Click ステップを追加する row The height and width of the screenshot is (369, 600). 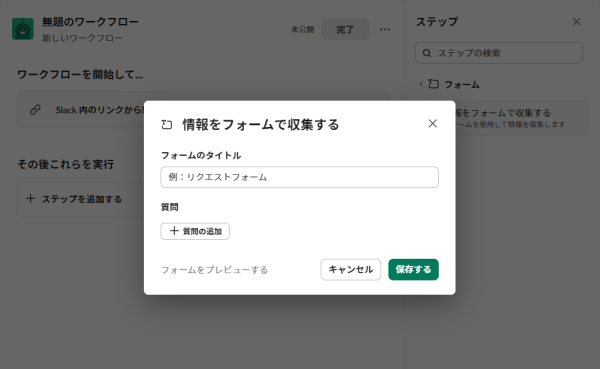[80, 199]
